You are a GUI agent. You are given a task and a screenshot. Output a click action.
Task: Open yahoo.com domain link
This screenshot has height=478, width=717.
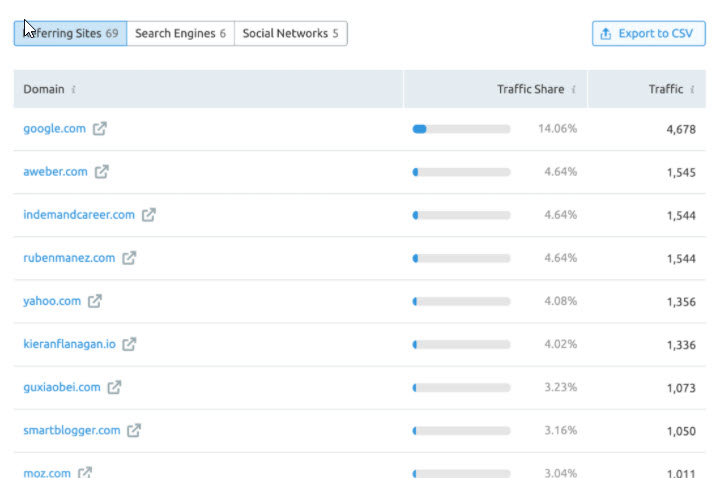coord(52,301)
